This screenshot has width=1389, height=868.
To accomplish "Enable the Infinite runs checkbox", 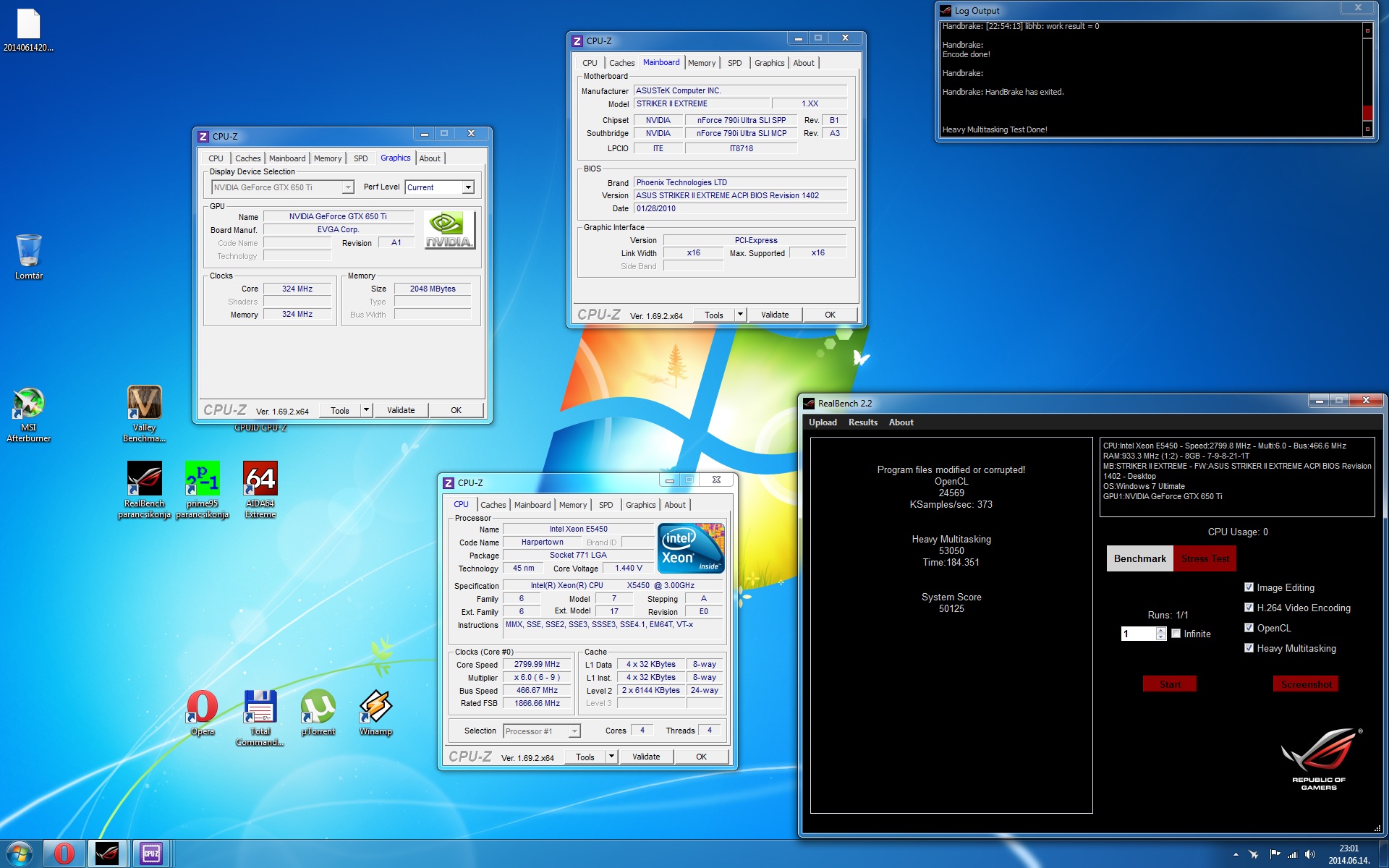I will (1176, 634).
